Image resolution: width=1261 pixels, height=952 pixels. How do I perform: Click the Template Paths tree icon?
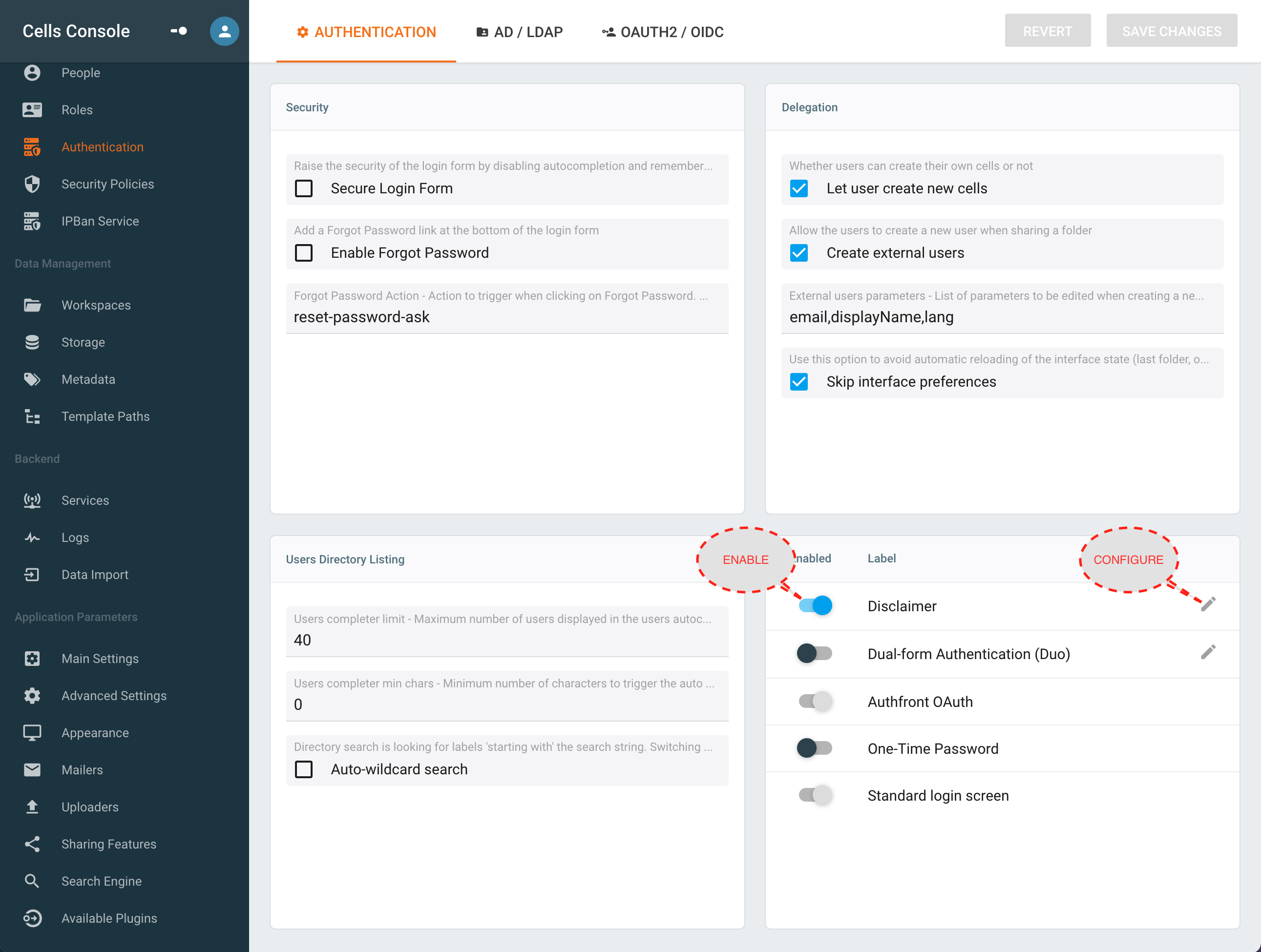coord(32,416)
